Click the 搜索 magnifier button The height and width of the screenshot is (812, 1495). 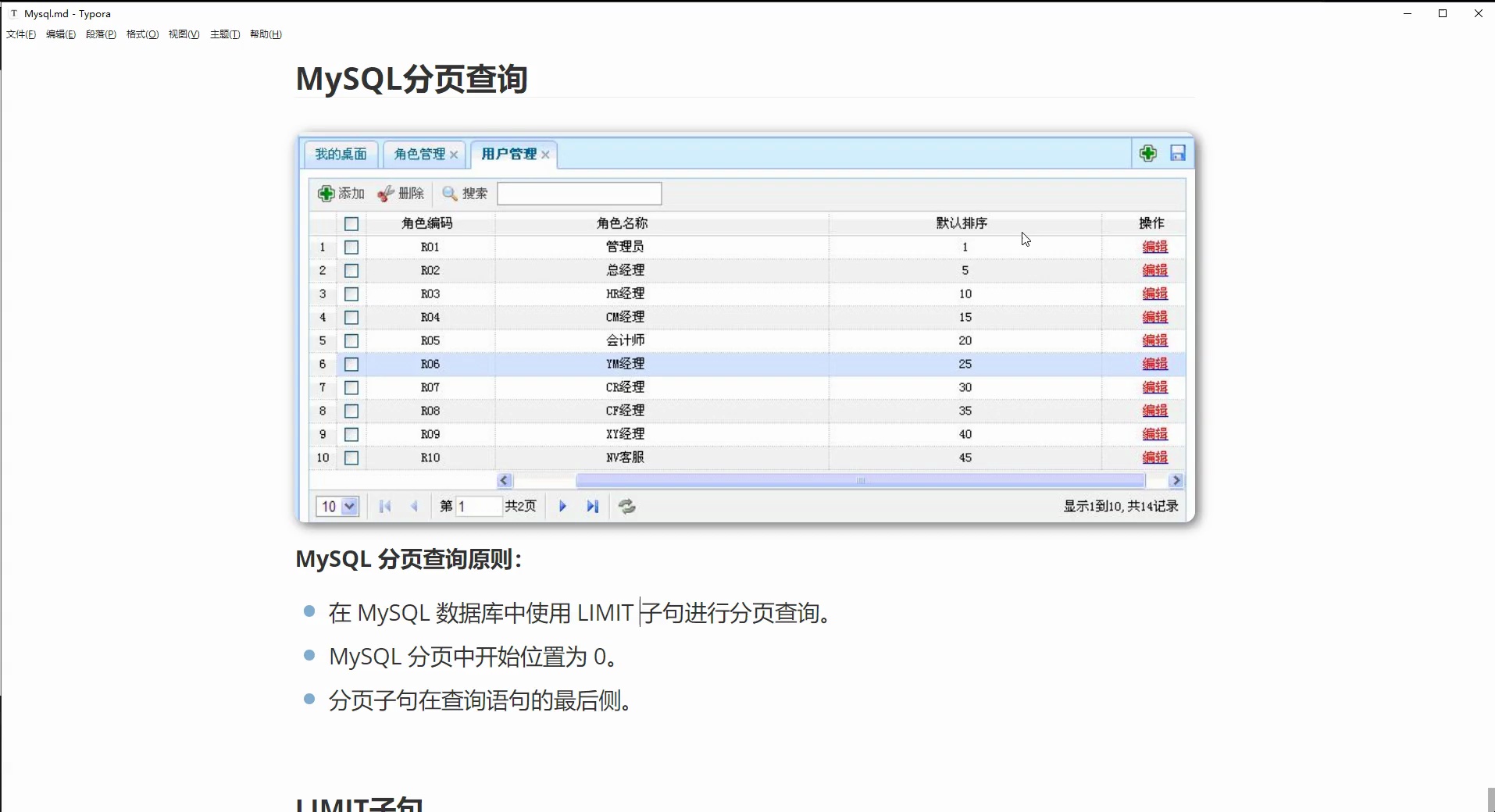pyautogui.click(x=465, y=194)
